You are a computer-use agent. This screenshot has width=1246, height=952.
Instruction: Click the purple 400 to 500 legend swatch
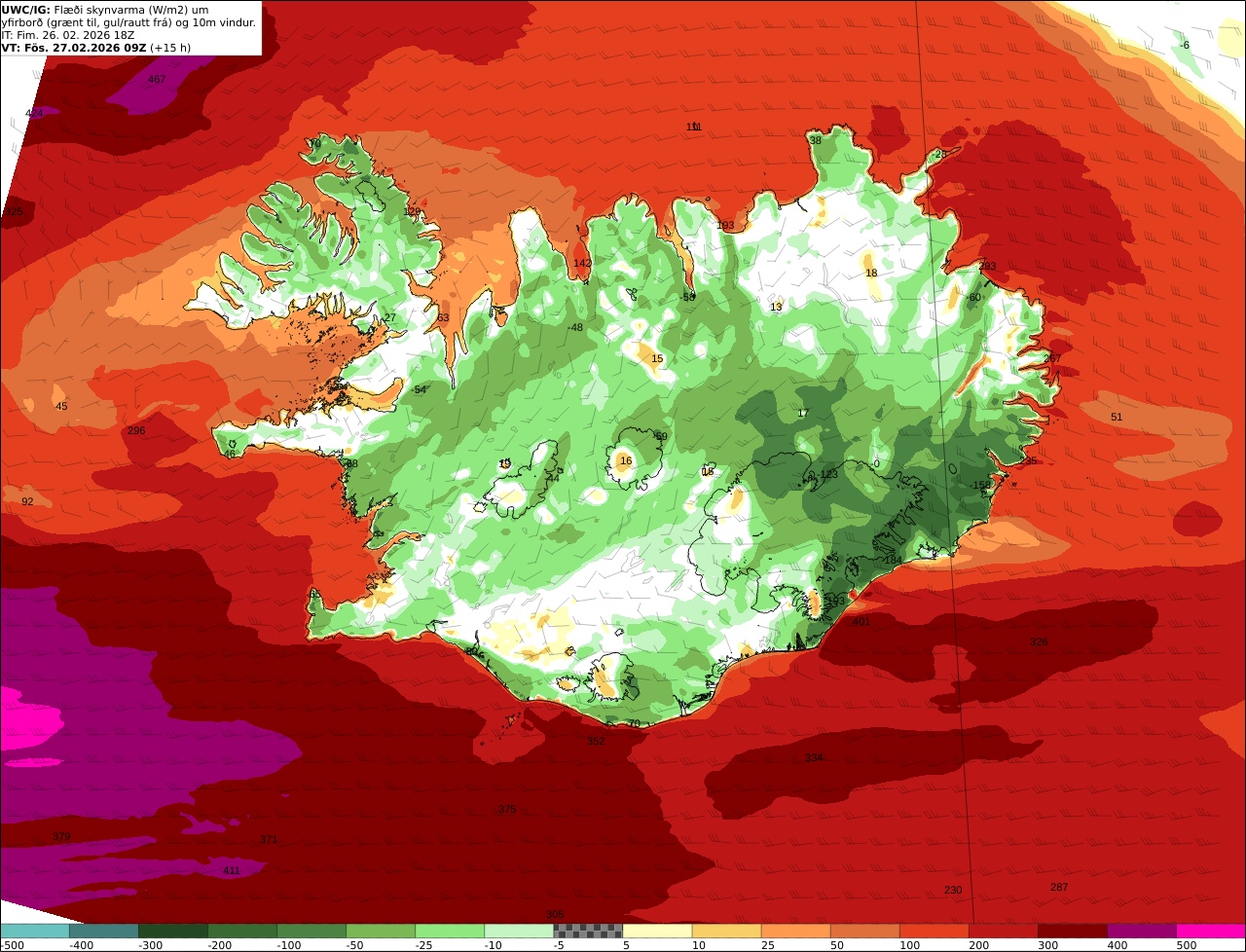coord(1141,930)
